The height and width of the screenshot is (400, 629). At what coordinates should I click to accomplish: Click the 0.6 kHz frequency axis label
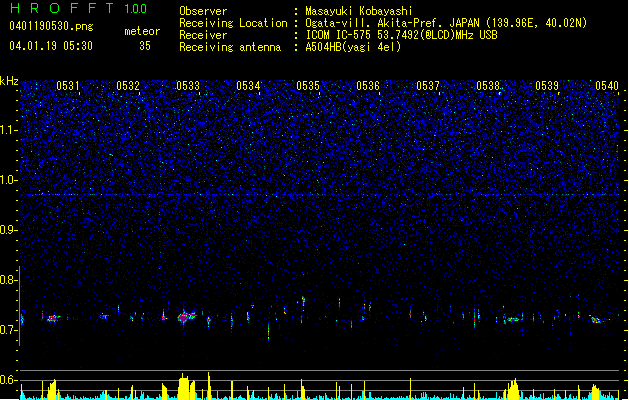9,380
